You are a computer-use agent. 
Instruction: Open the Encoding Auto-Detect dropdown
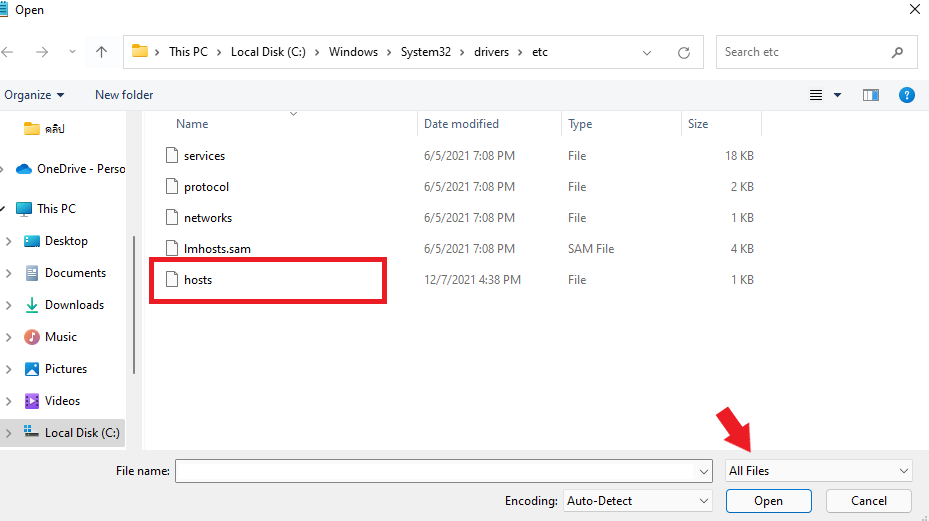click(x=637, y=501)
